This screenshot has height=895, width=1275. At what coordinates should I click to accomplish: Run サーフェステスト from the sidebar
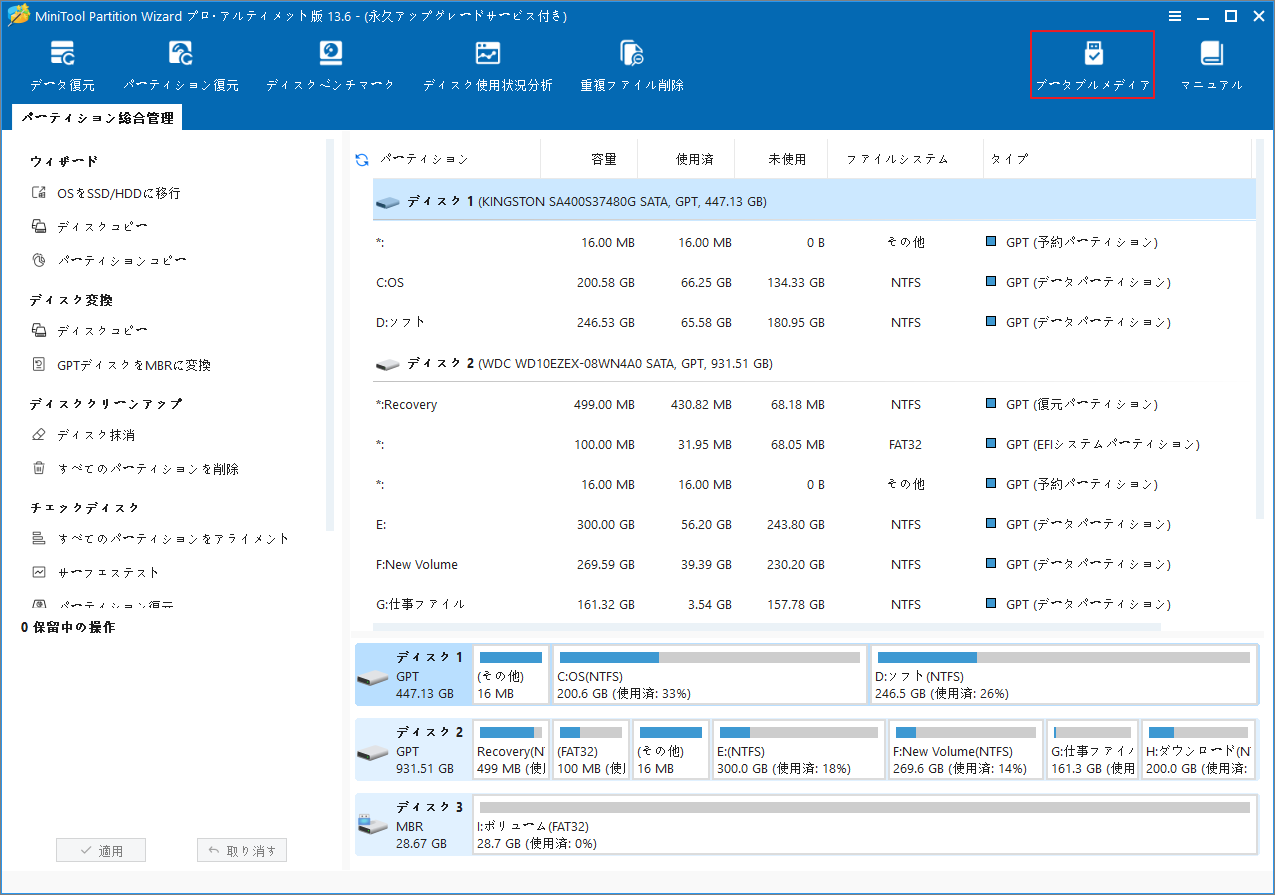pyautogui.click(x=95, y=573)
